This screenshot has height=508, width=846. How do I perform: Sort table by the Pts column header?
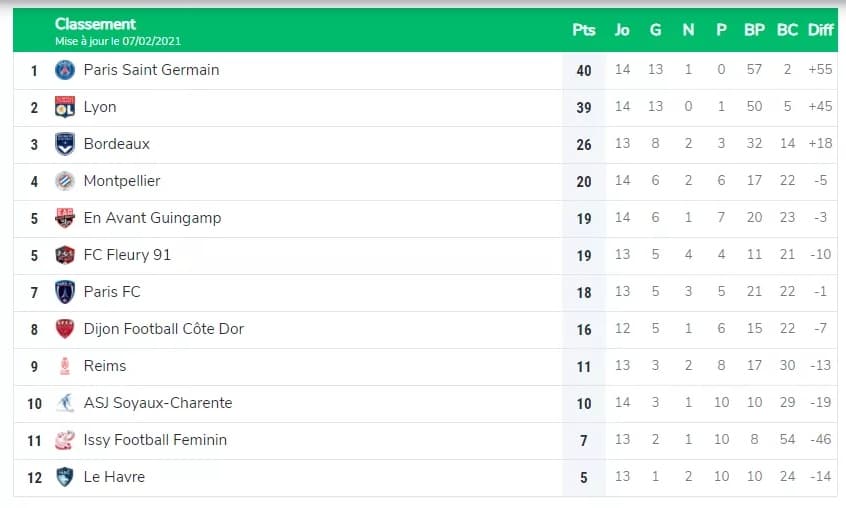[584, 30]
